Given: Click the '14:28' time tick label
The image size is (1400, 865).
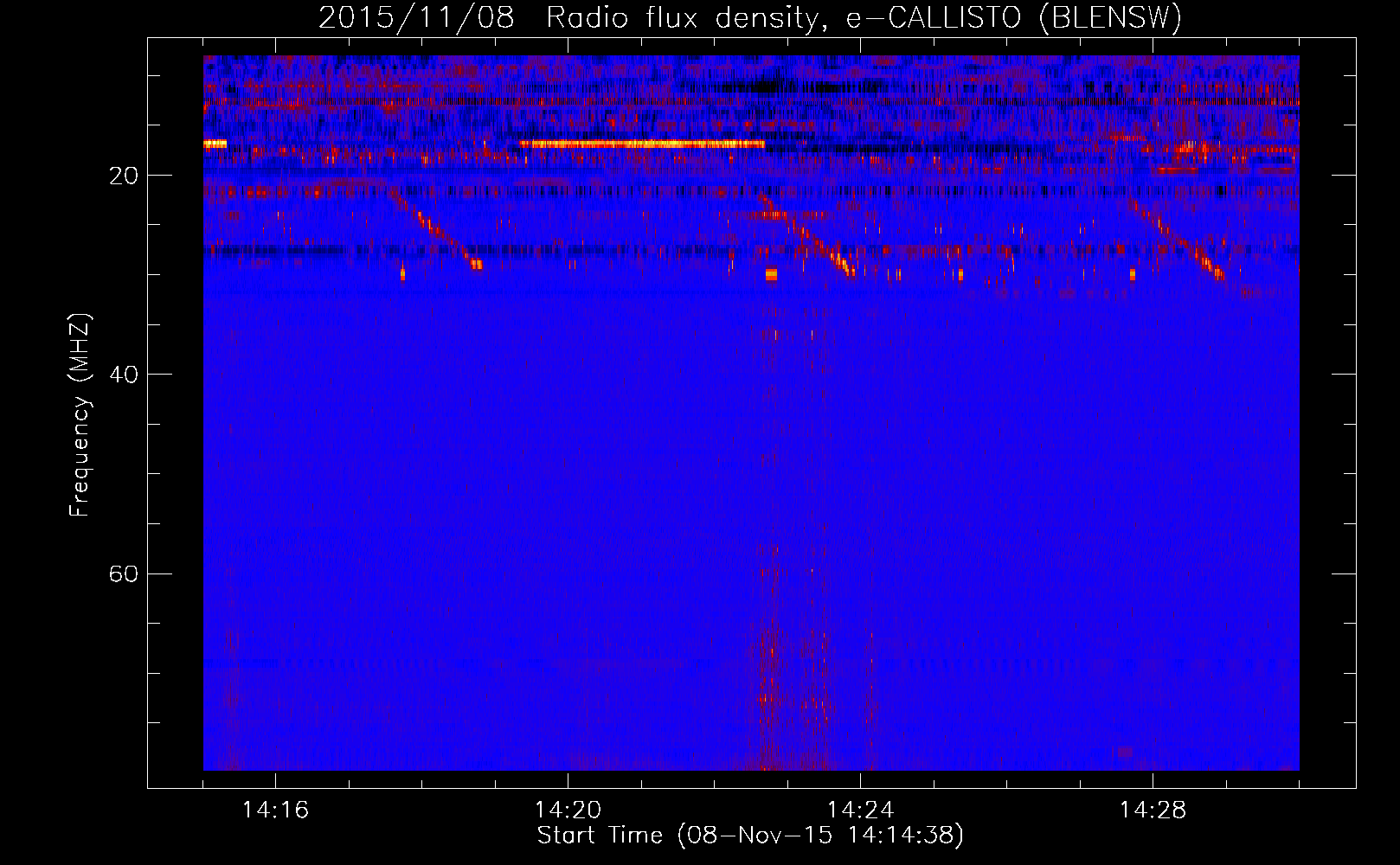Looking at the screenshot, I should point(1153,810).
